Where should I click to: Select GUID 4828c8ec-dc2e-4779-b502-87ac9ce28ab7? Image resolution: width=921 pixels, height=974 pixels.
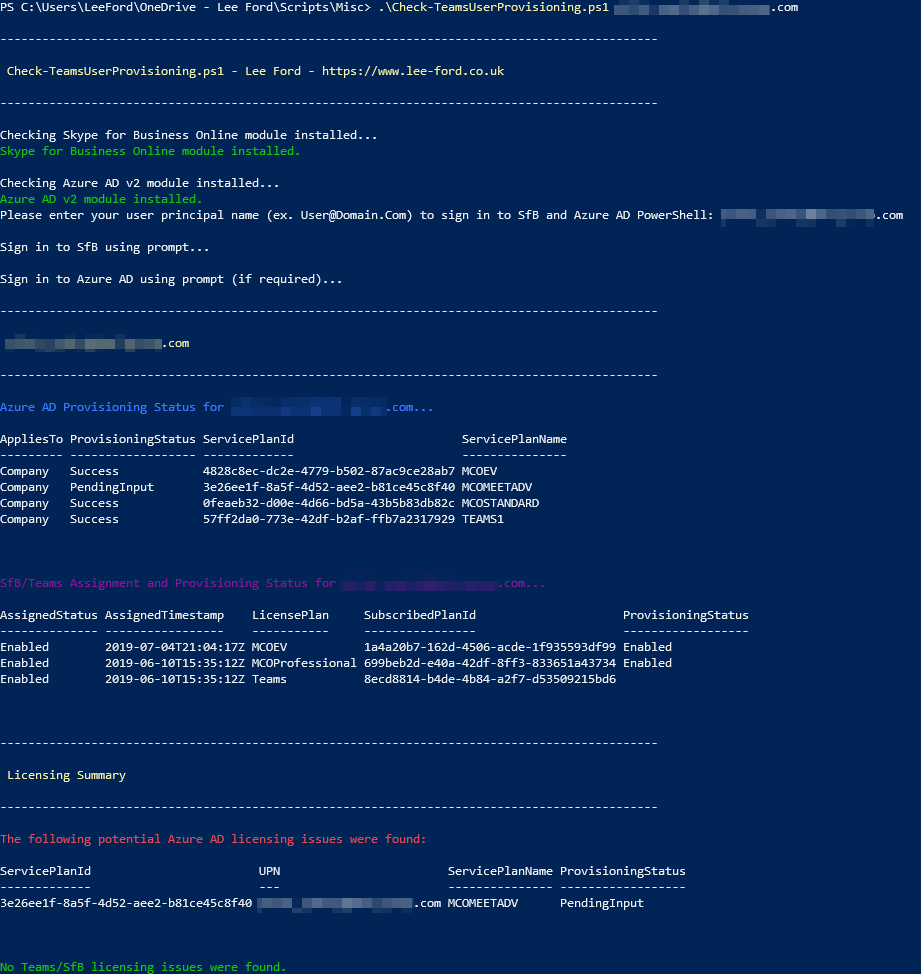click(329, 471)
